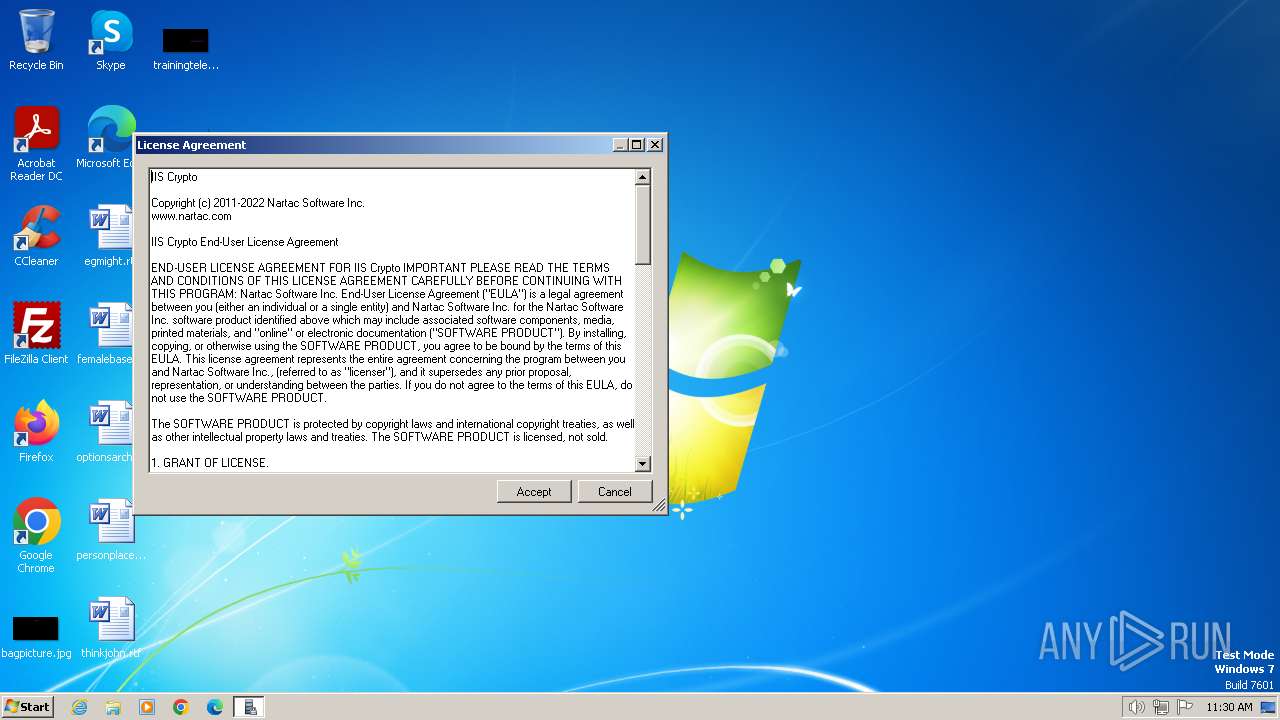Click the license text scrollbar down arrow
1280x720 pixels.
point(643,464)
